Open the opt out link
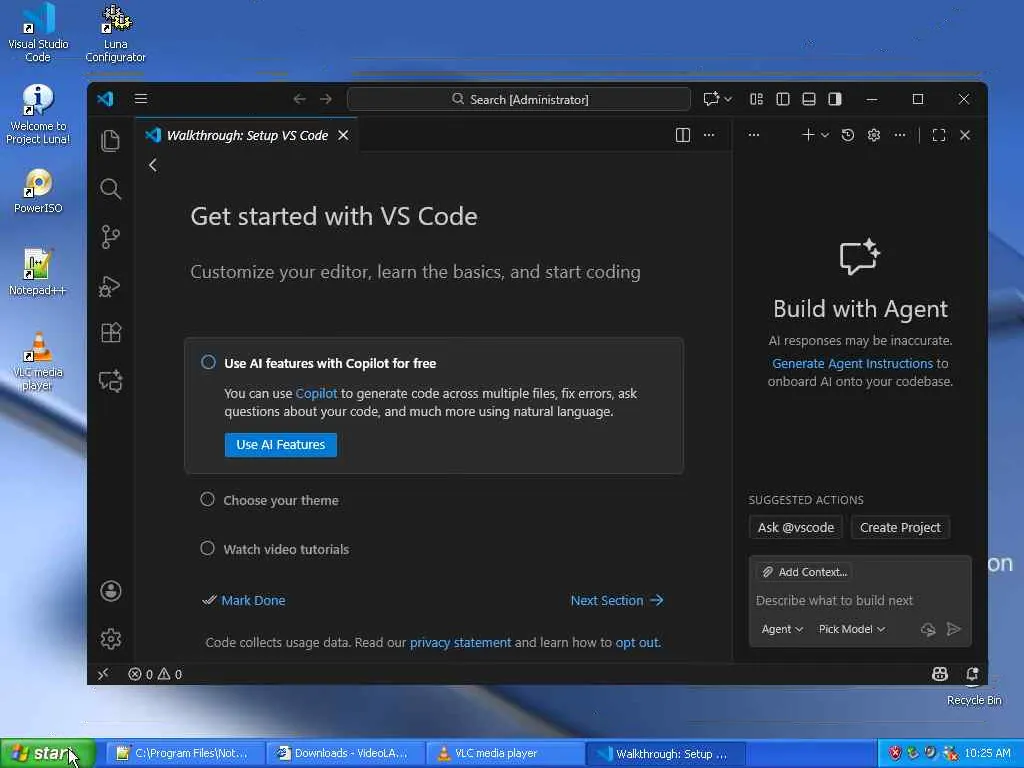 [x=637, y=642]
